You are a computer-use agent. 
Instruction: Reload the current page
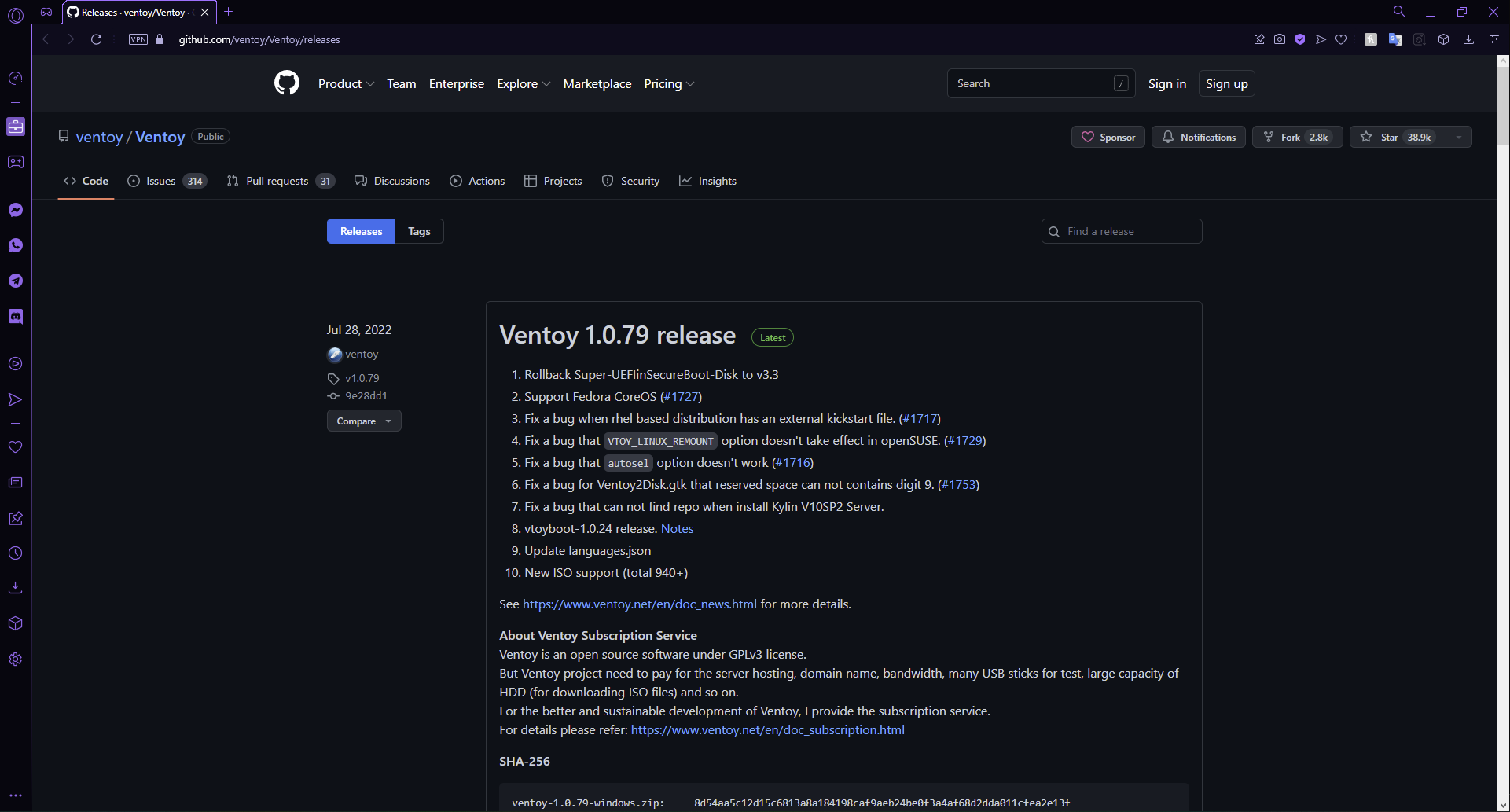96,39
